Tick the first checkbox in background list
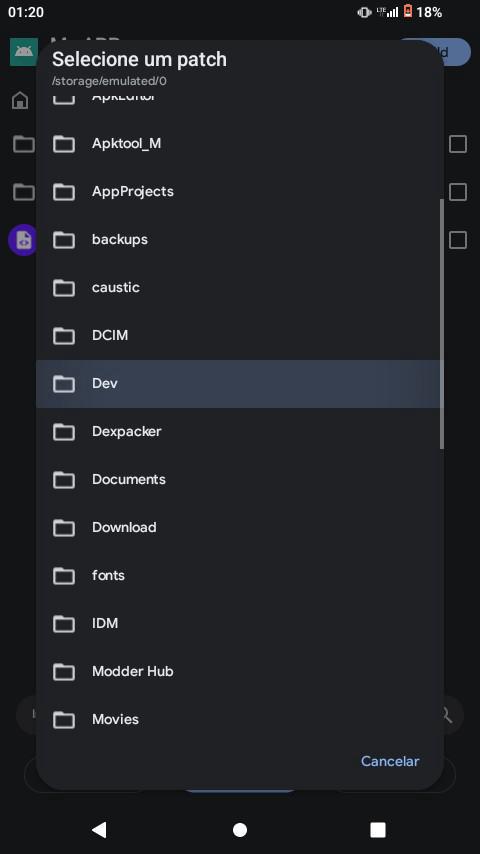This screenshot has height=854, width=480. click(458, 144)
